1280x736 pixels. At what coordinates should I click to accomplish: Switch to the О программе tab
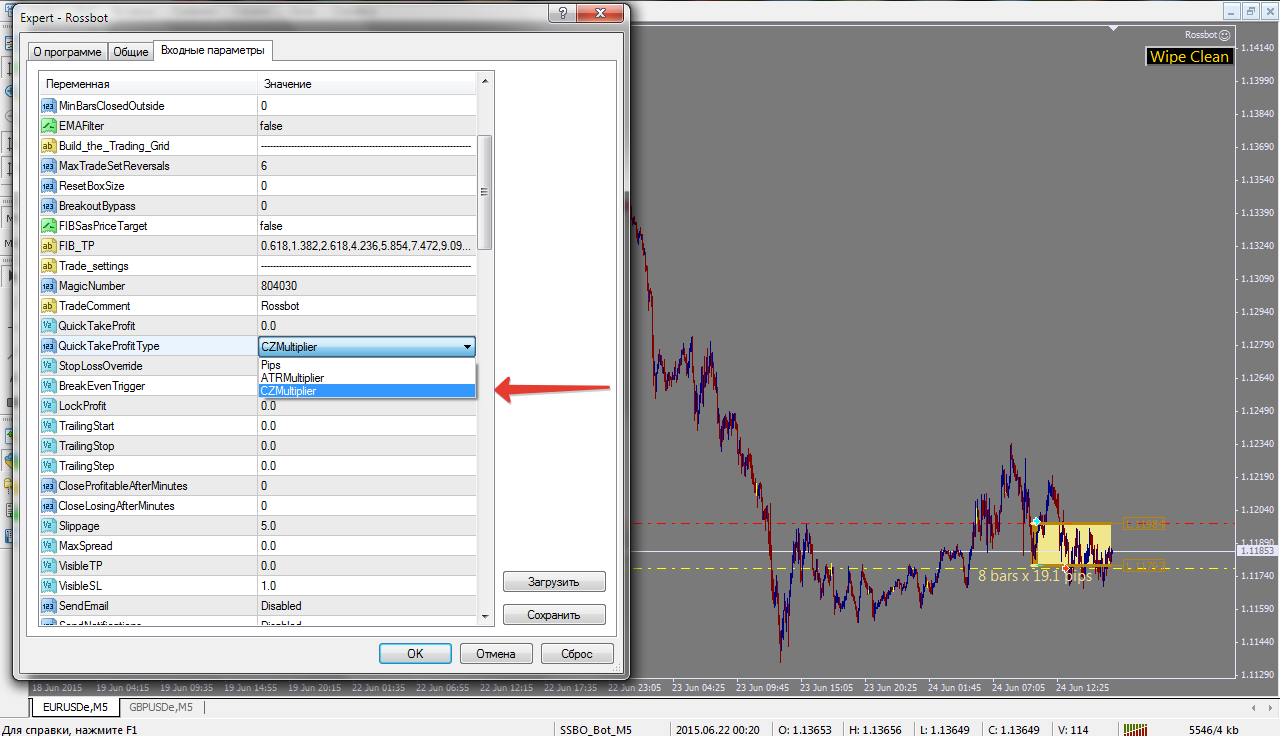67,52
